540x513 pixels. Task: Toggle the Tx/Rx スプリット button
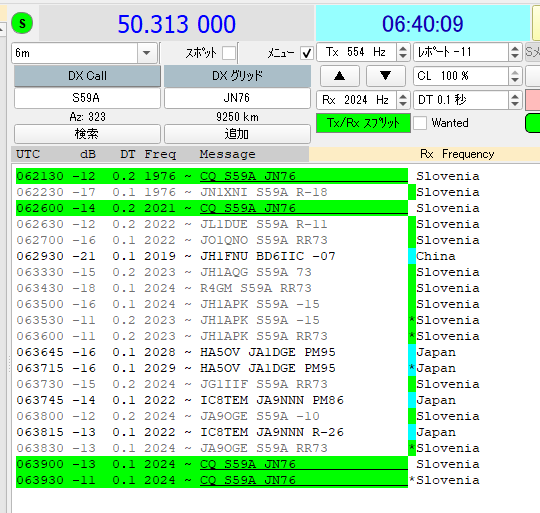[x=363, y=123]
